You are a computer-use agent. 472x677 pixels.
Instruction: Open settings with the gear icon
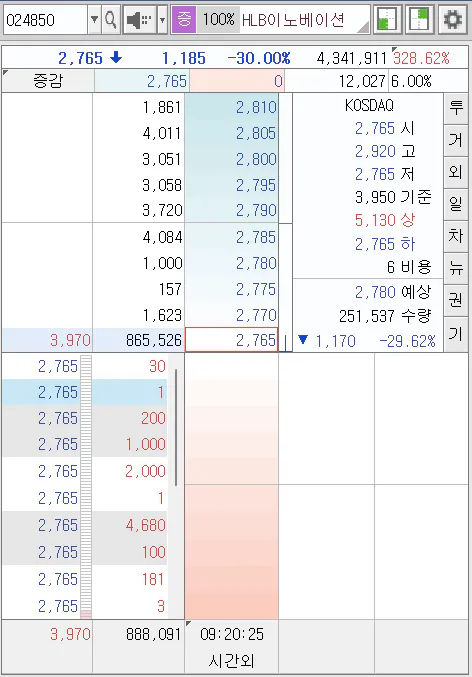coord(453,19)
